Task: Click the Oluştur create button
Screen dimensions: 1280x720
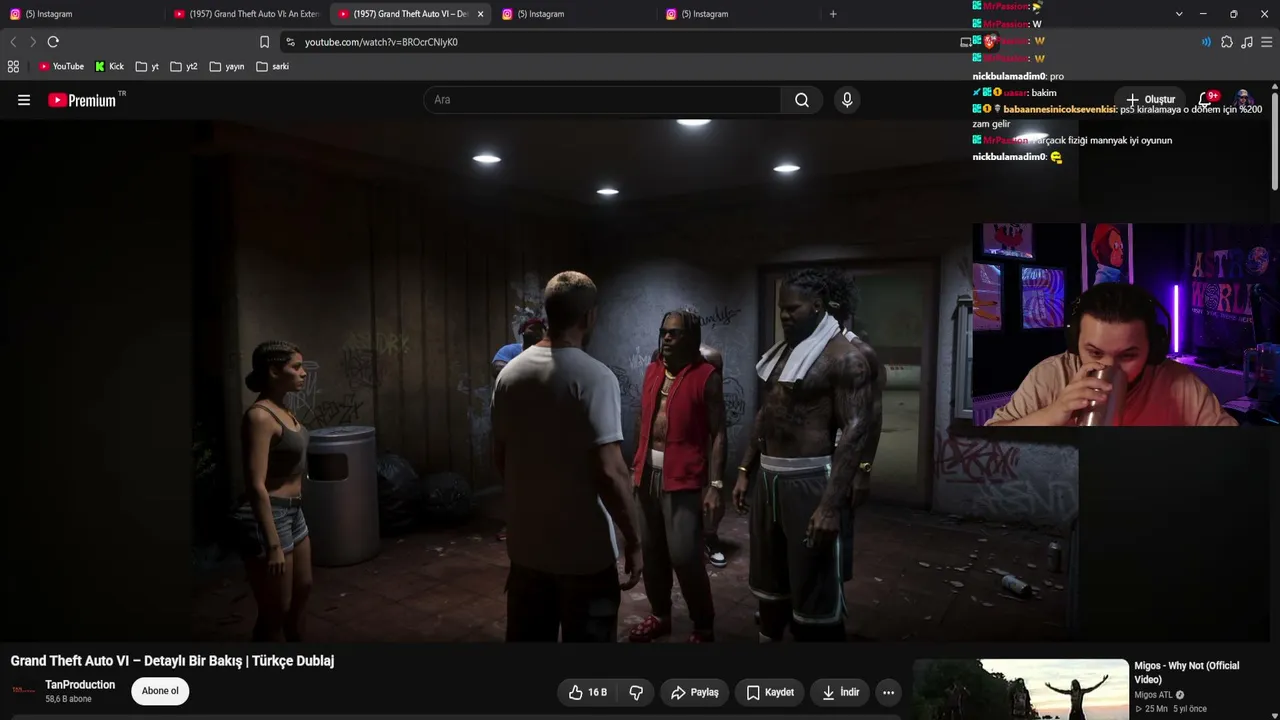Action: point(1150,100)
